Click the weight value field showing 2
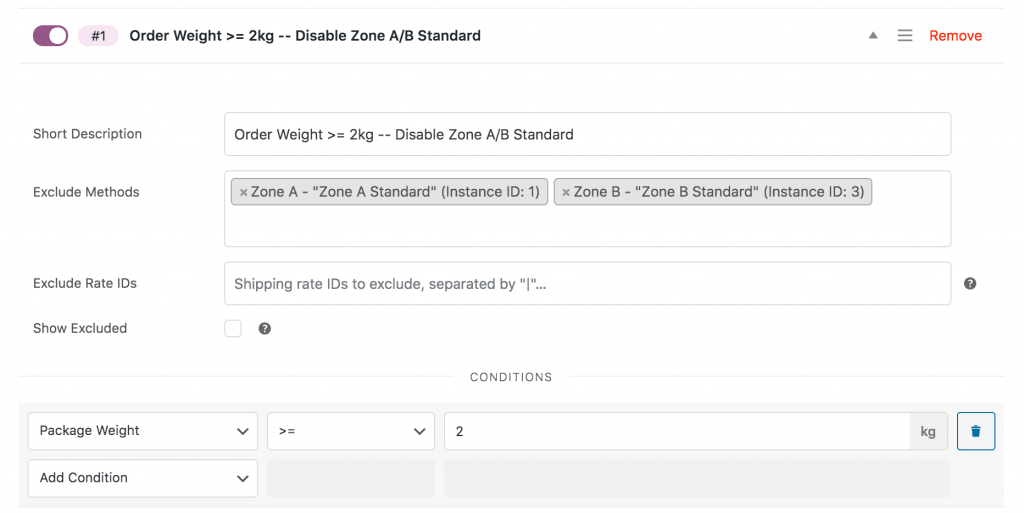 point(677,431)
